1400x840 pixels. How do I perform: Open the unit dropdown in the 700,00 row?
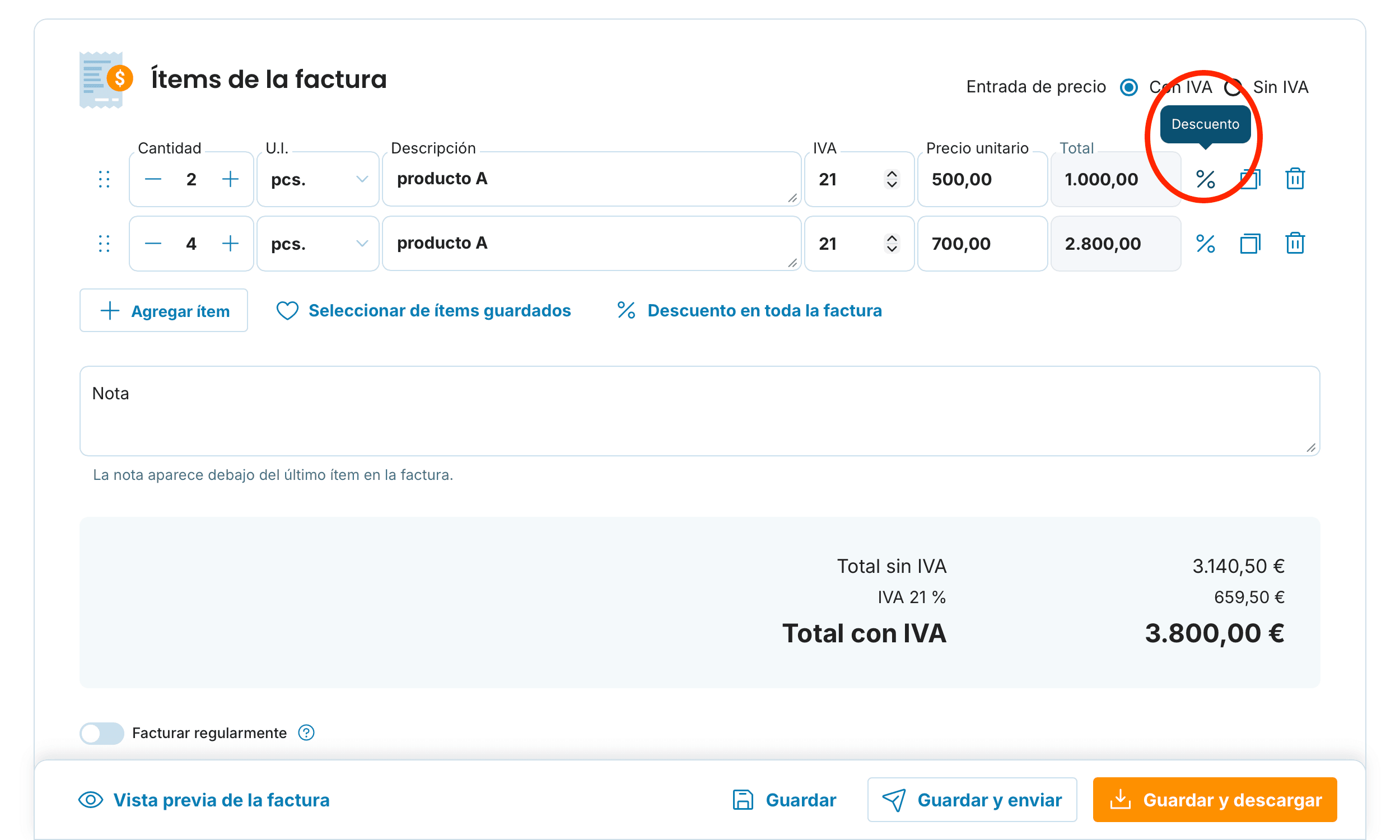pos(318,244)
